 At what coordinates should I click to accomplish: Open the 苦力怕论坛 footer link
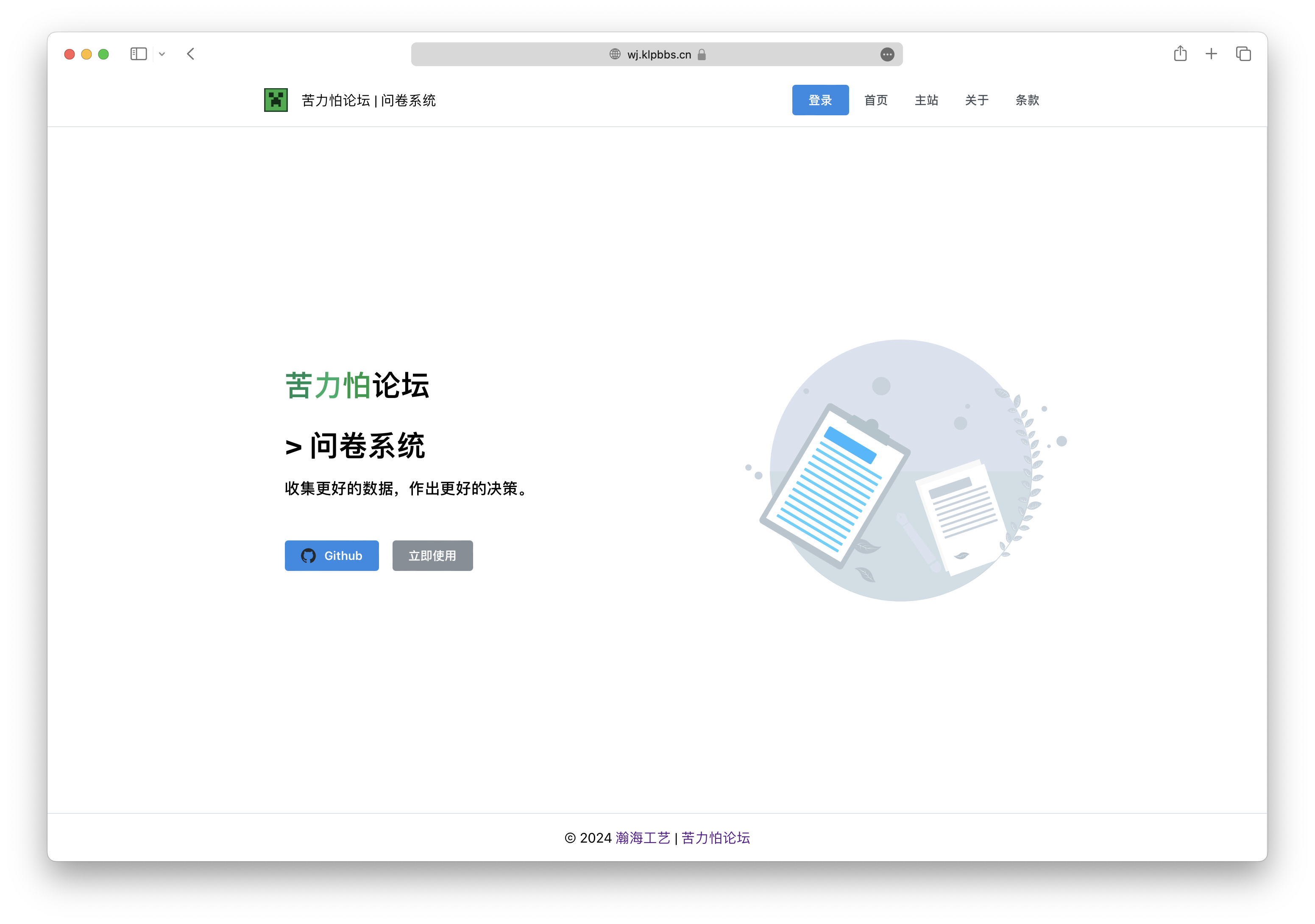tap(715, 838)
